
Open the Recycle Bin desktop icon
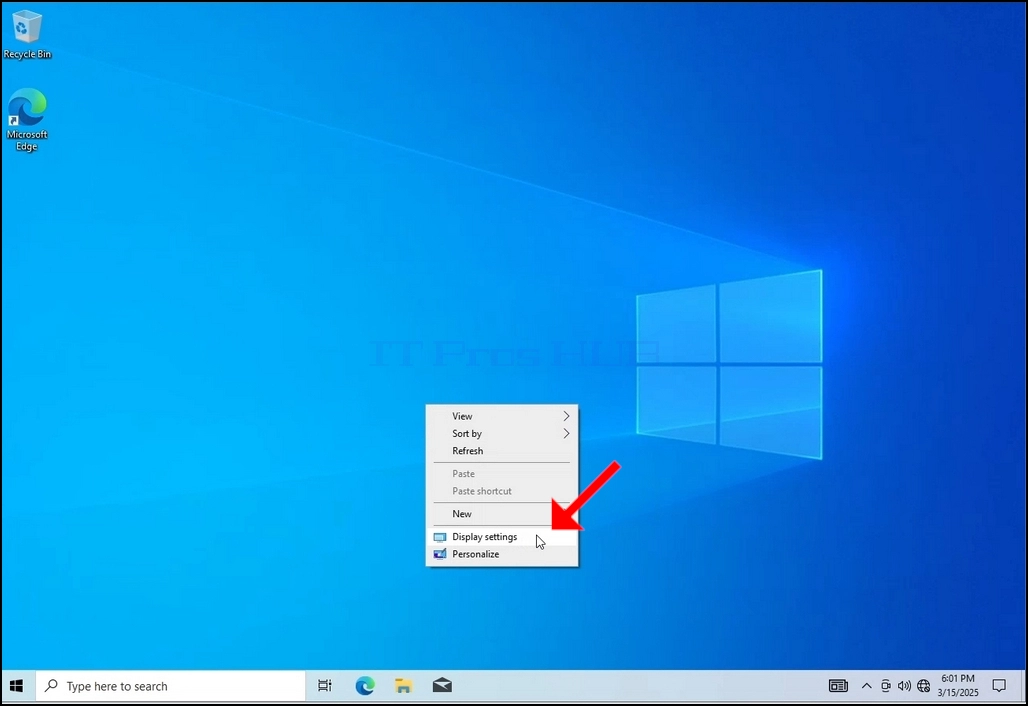27,35
